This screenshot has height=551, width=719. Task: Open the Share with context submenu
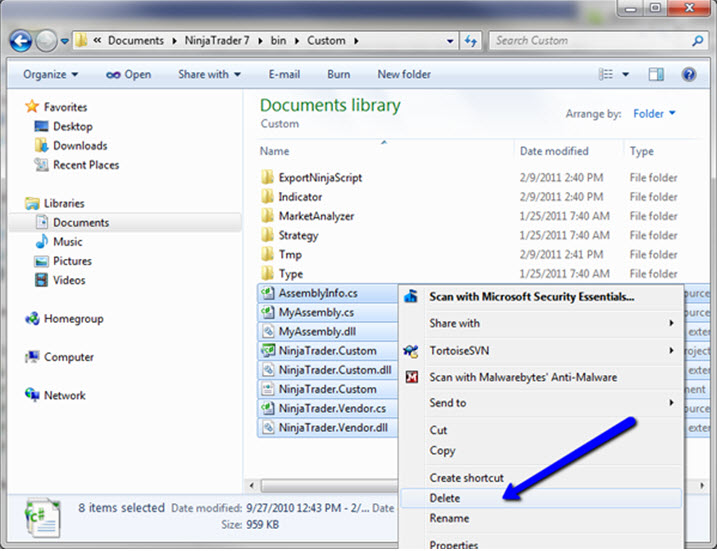click(x=541, y=324)
